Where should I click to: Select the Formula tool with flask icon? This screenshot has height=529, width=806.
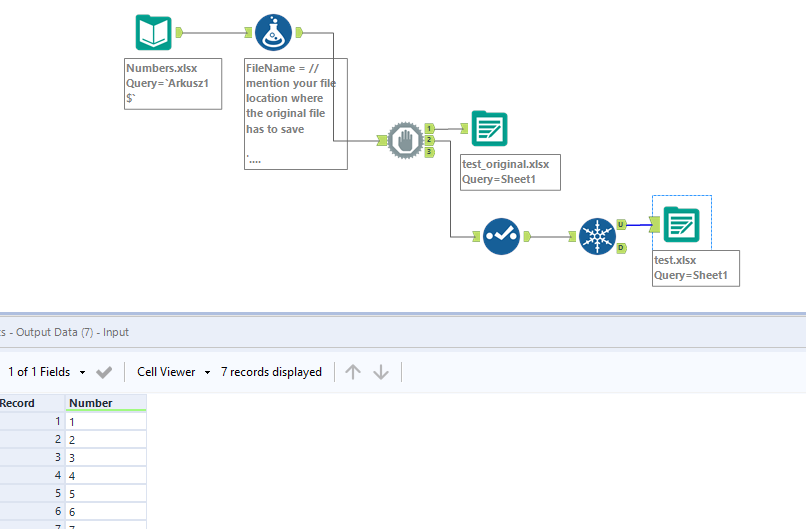[x=273, y=32]
